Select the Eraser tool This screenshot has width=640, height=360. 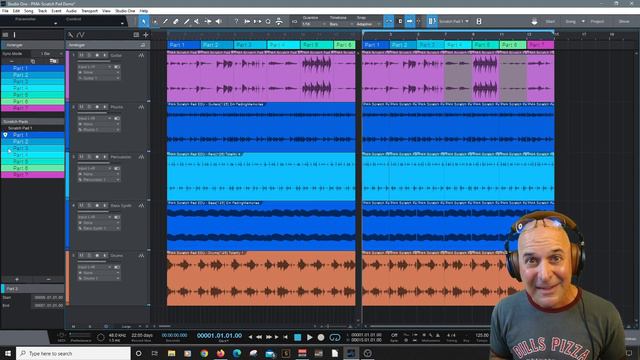tap(176, 21)
